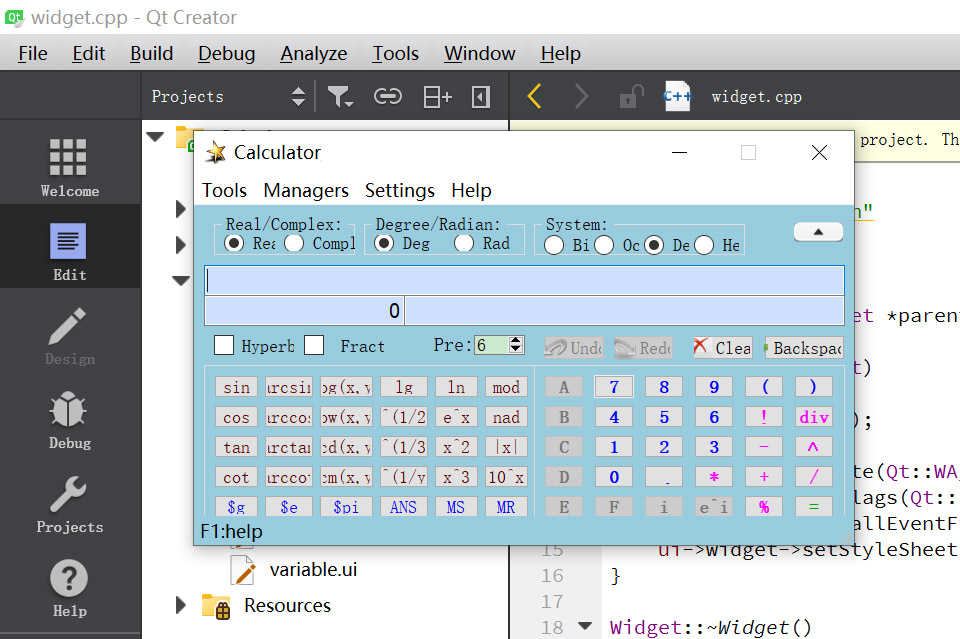This screenshot has width=960, height=639.
Task: Click the filter tree funnel icon
Action: pos(339,97)
